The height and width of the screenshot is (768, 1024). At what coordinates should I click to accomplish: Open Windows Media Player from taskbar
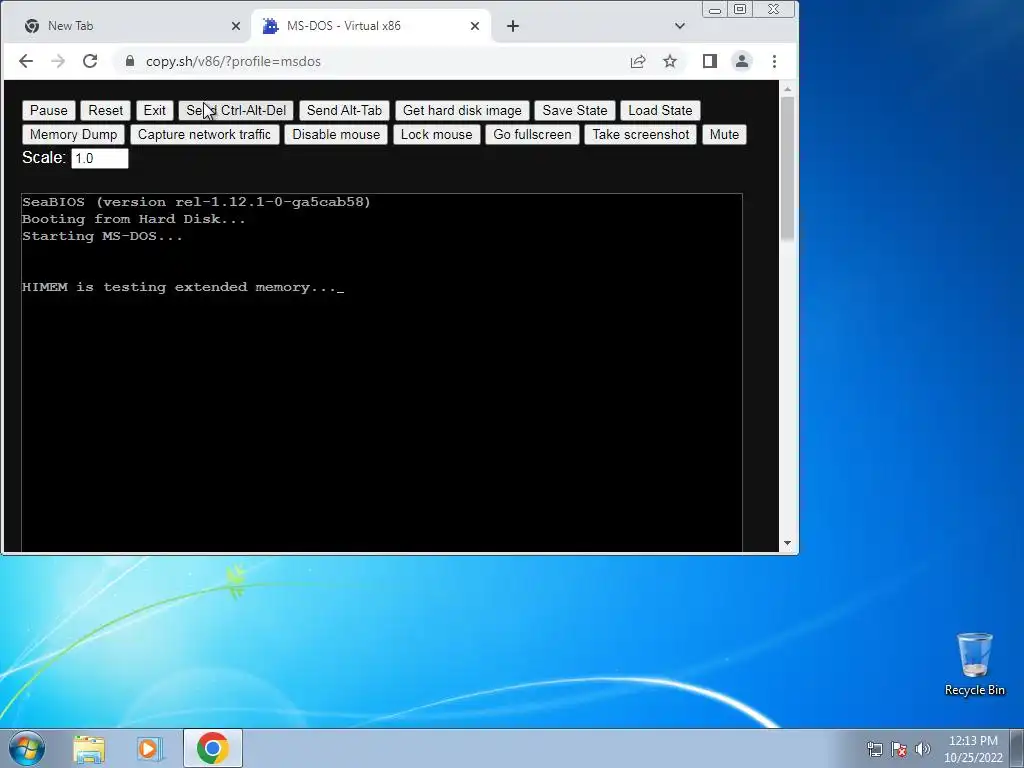pos(150,749)
